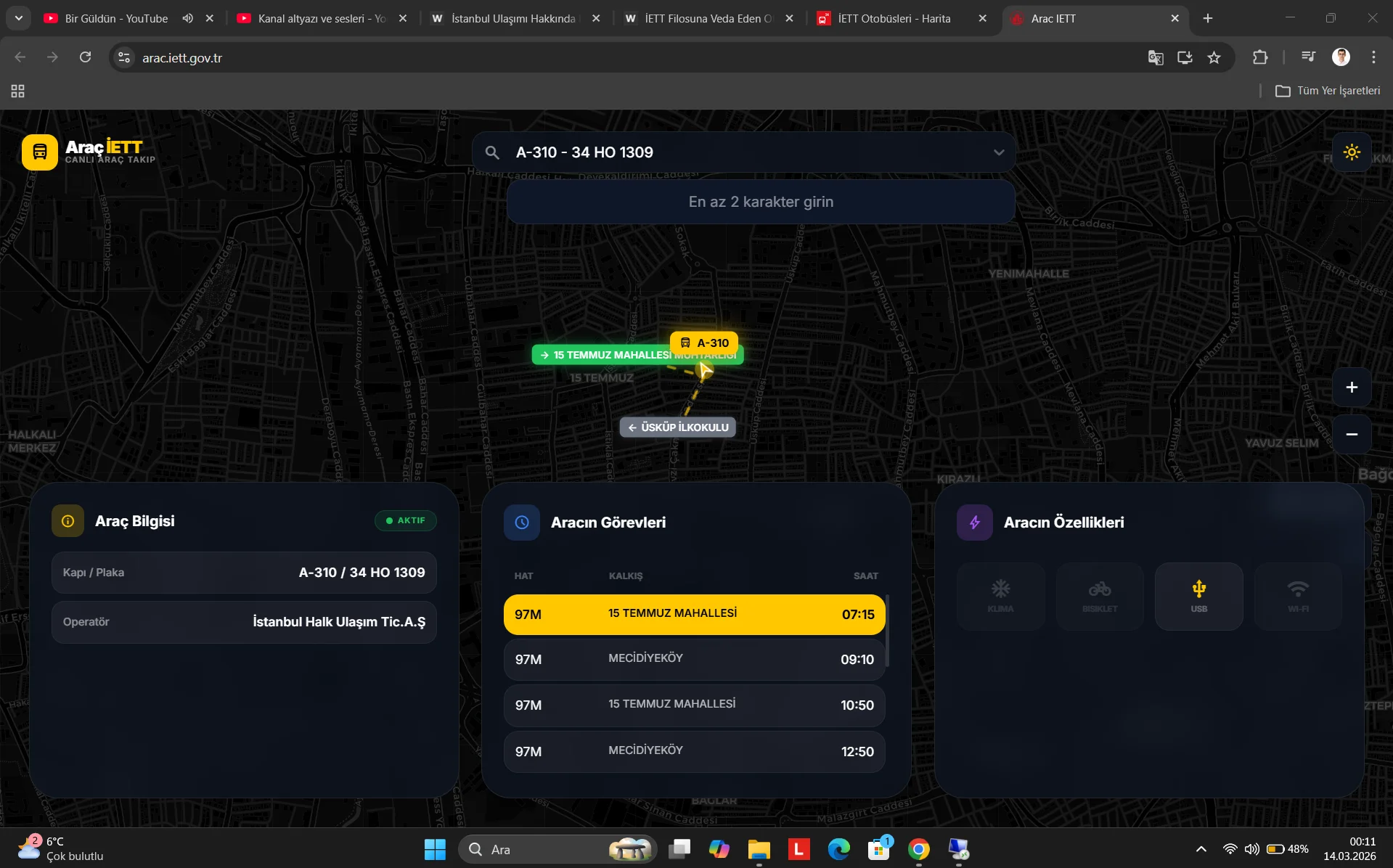1393x868 pixels.
Task: Click the Bisiklet feature icon
Action: tap(1099, 596)
